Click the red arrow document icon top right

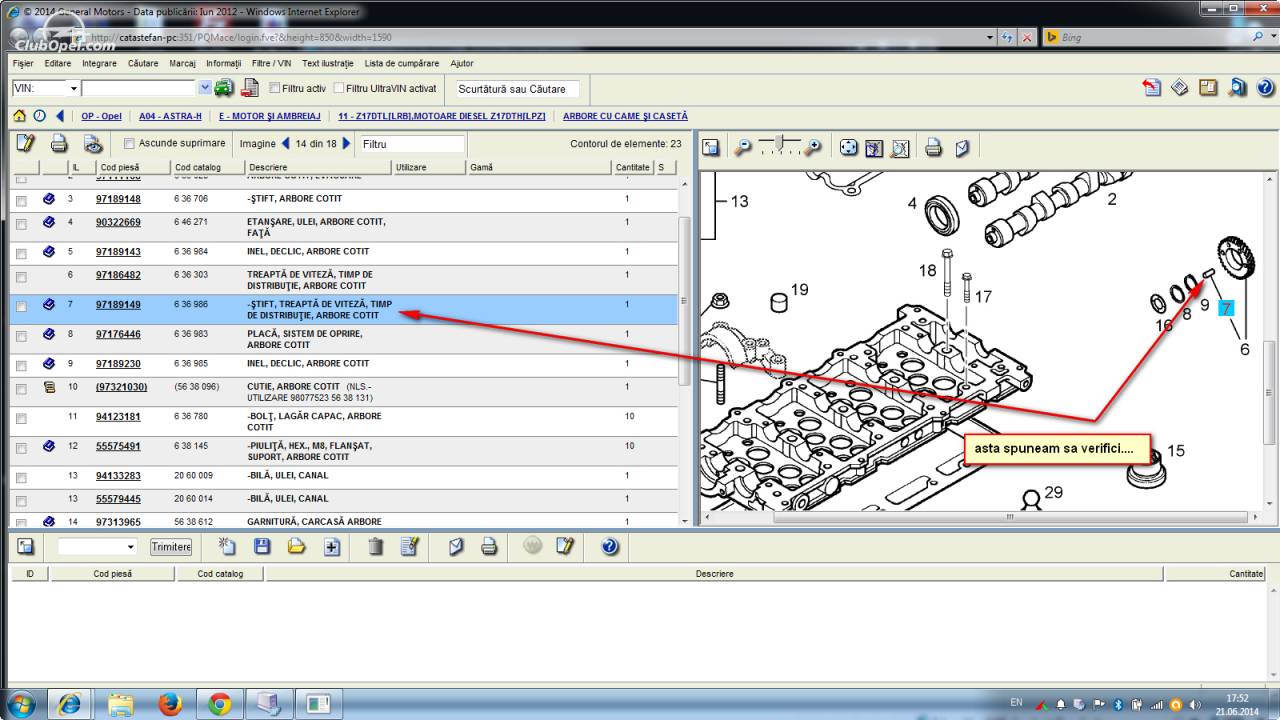1152,87
